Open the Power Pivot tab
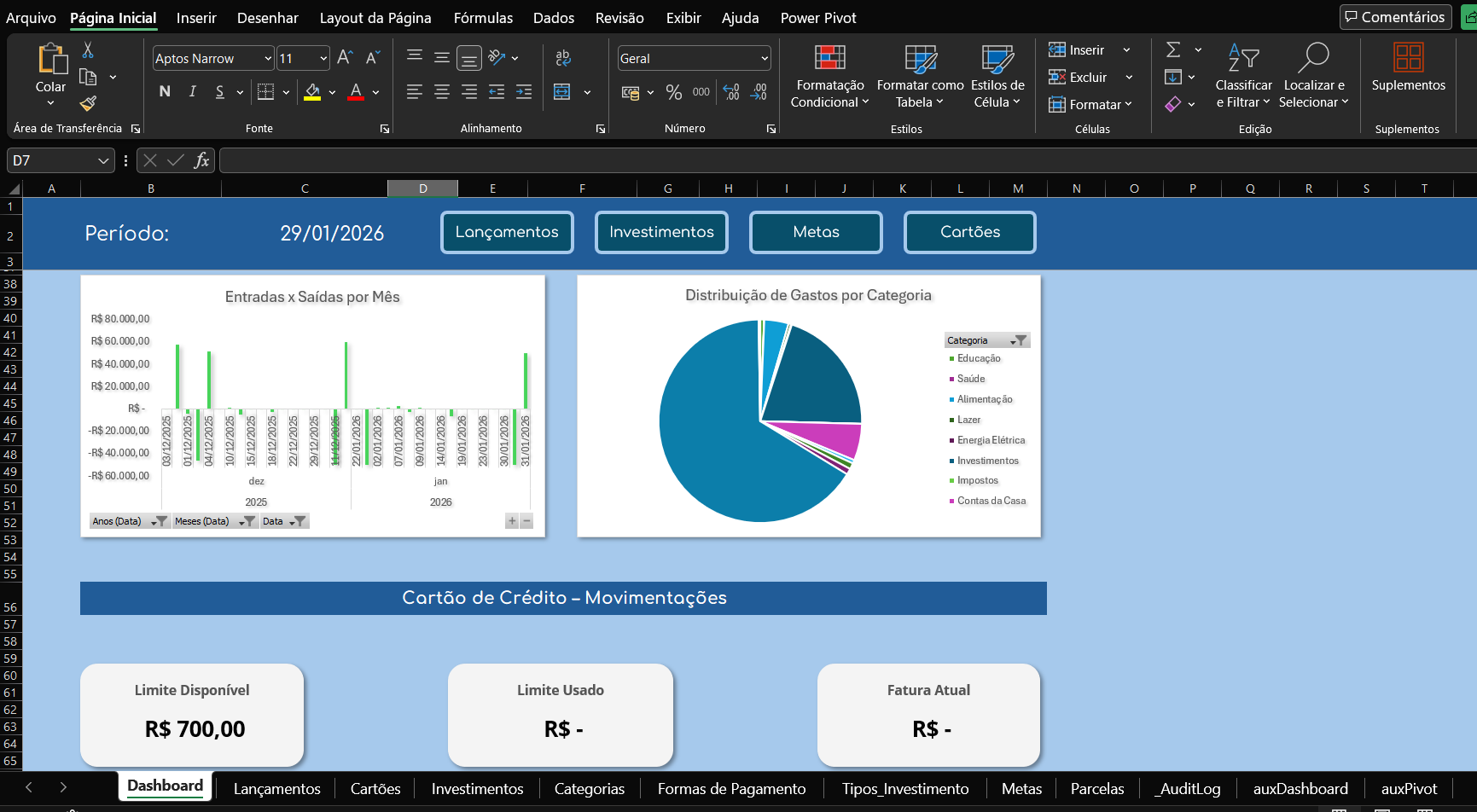This screenshot has width=1477, height=812. [818, 18]
